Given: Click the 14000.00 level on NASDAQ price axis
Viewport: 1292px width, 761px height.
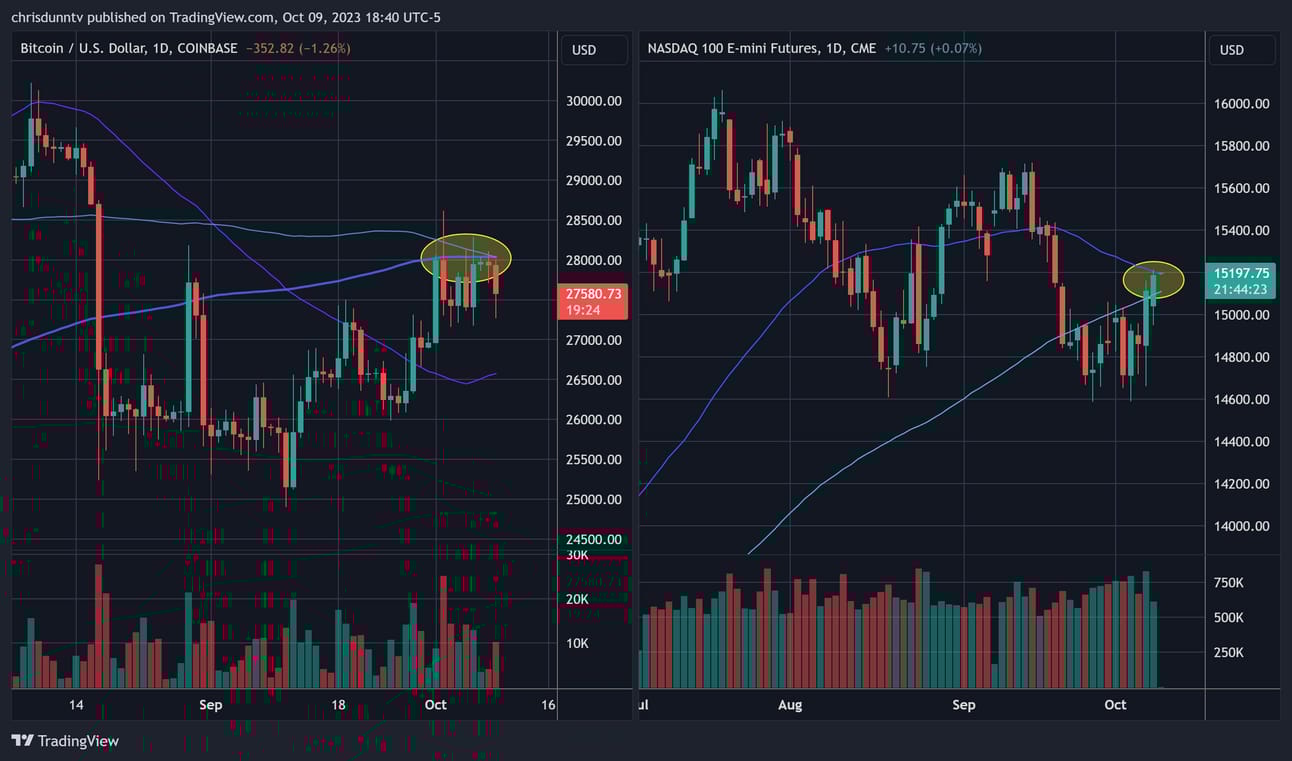Looking at the screenshot, I should [x=1241, y=526].
